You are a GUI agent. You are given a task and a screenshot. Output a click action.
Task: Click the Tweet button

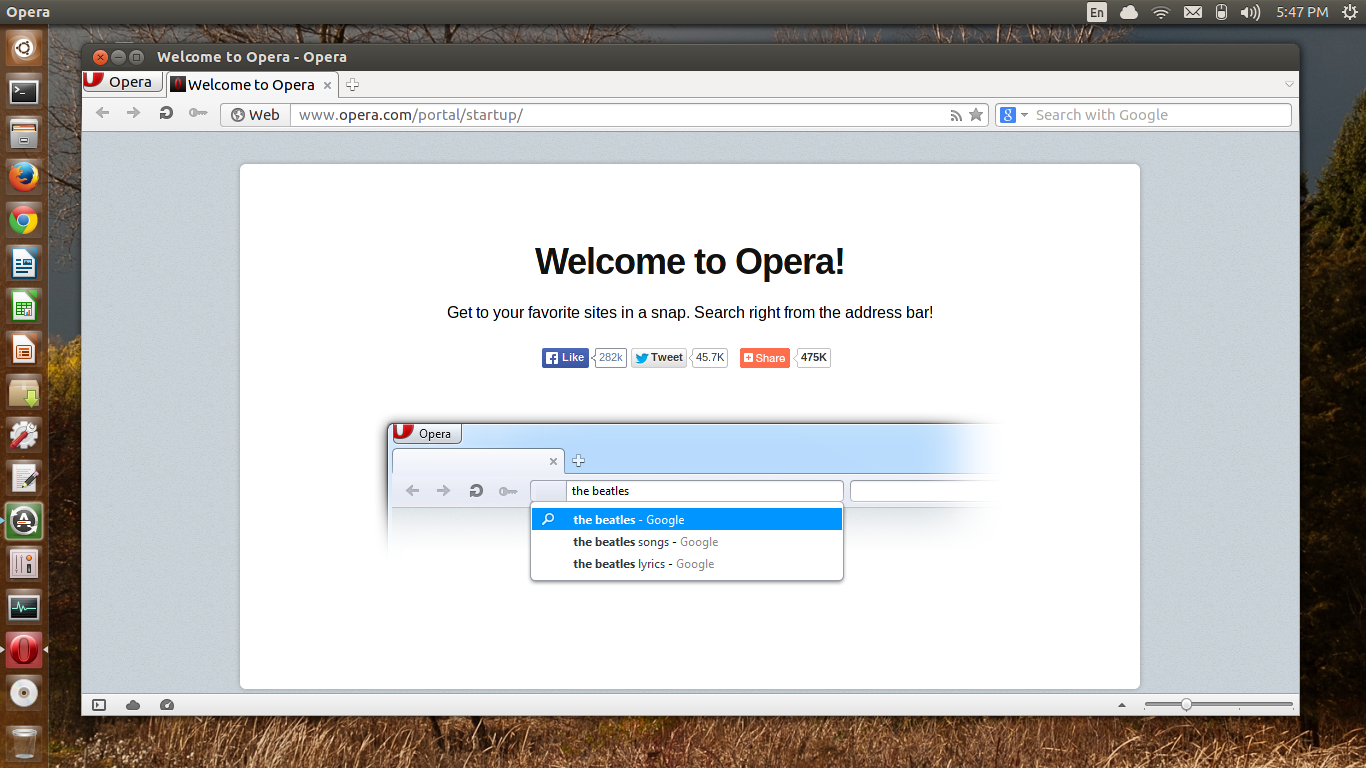click(x=659, y=358)
